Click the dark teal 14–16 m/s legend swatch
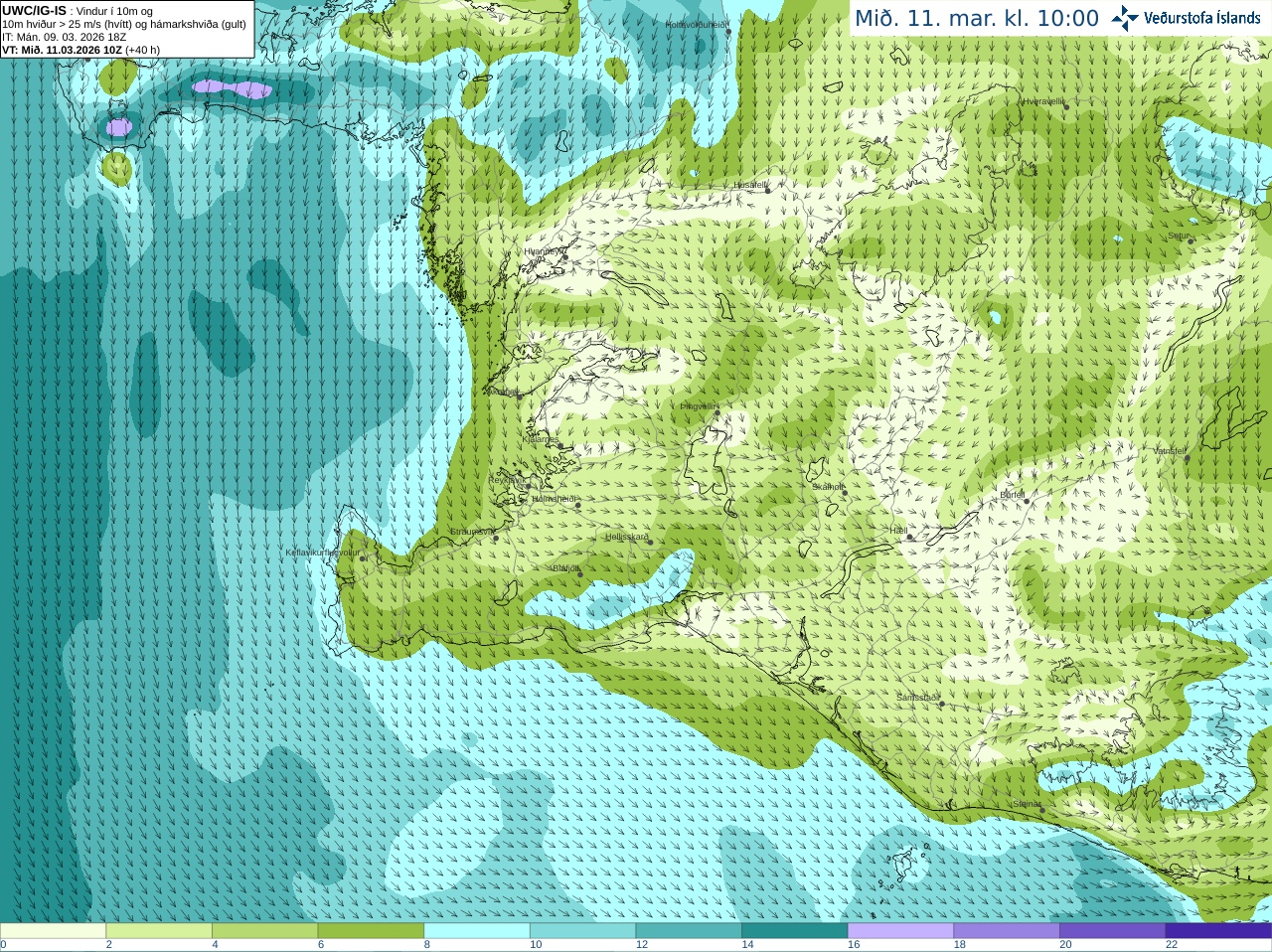The width and height of the screenshot is (1272, 952). click(x=795, y=931)
